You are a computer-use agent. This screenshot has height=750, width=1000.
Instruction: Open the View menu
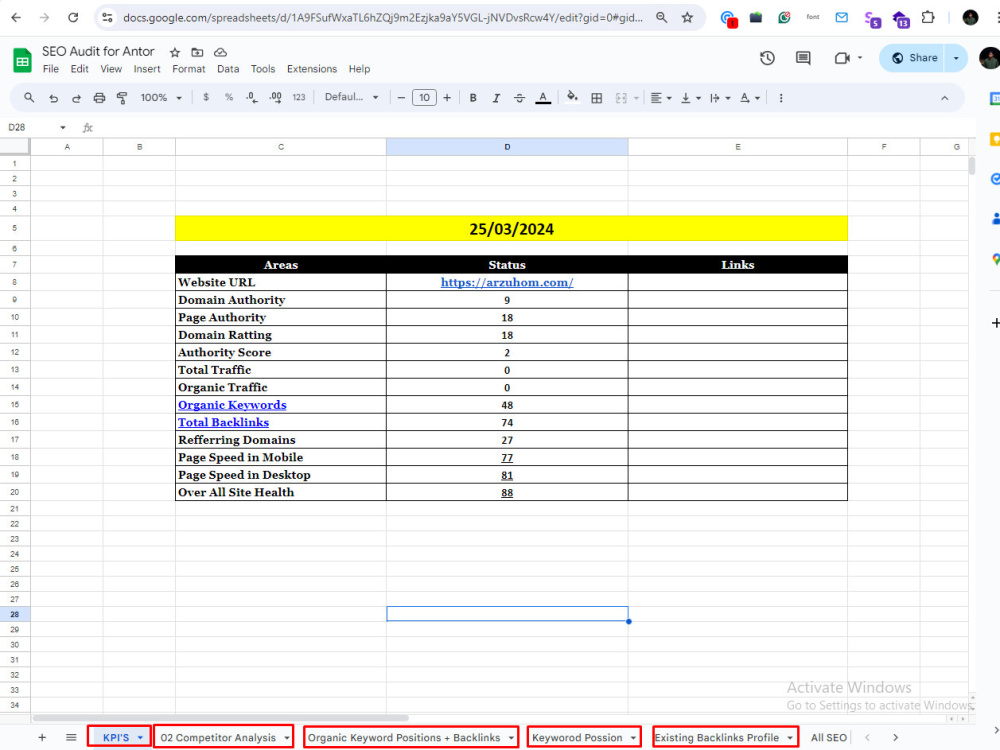coord(111,69)
